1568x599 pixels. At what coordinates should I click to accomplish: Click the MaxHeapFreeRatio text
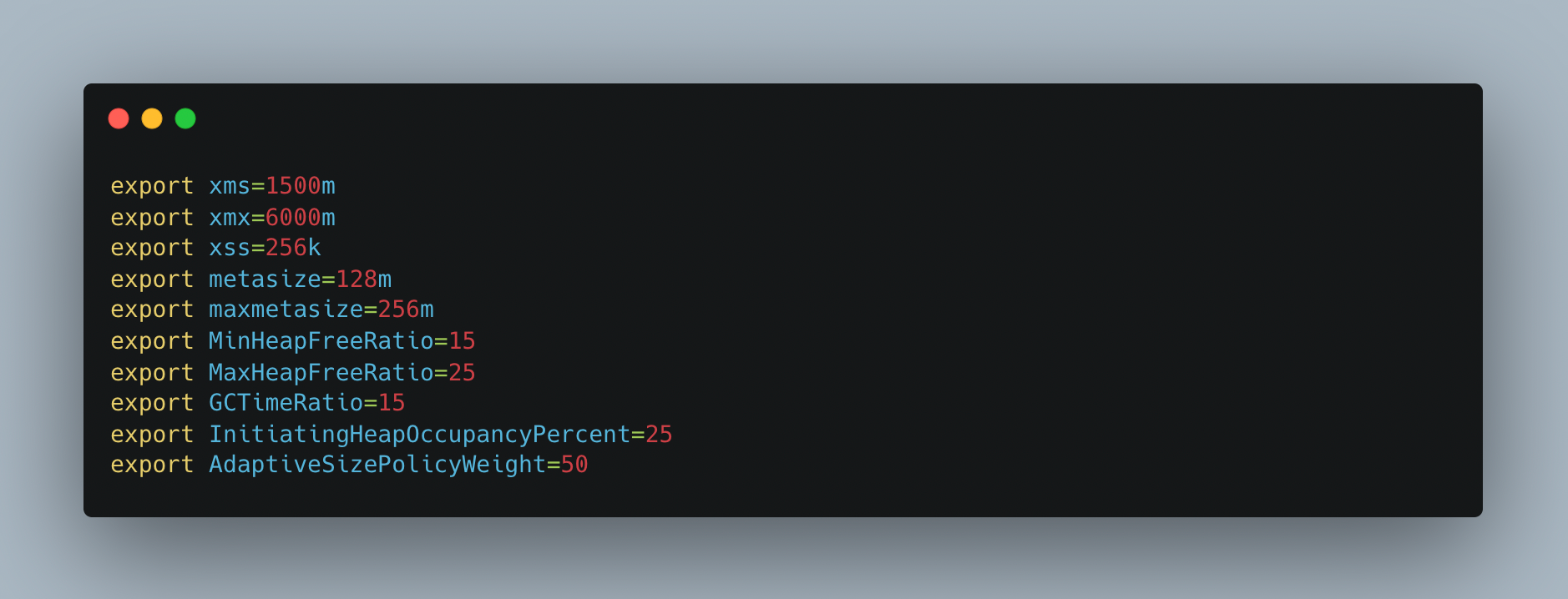tap(321, 373)
